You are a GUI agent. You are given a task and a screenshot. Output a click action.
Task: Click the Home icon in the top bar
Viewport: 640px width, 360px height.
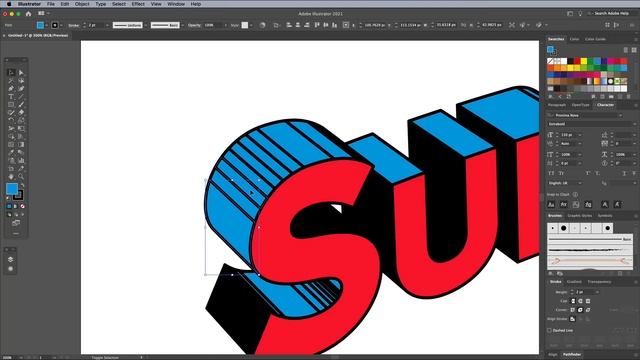tap(28, 13)
